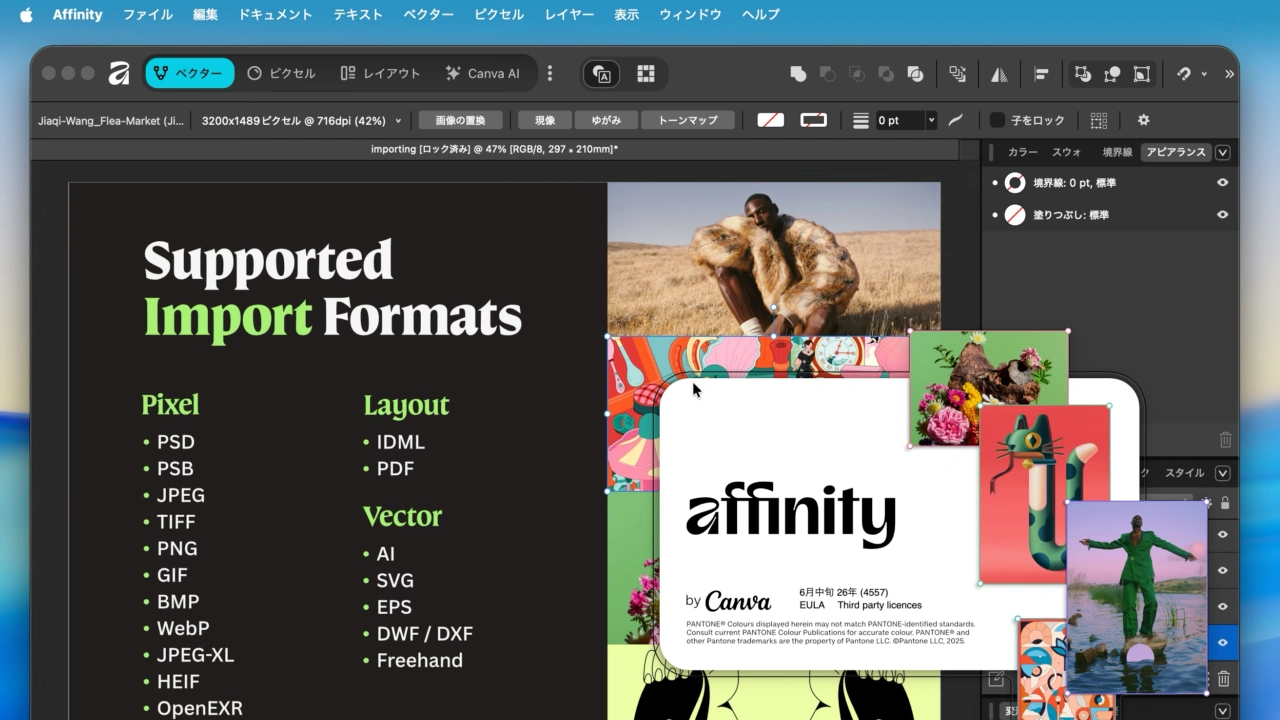Open the Appearance panel options menu

click(1222, 152)
